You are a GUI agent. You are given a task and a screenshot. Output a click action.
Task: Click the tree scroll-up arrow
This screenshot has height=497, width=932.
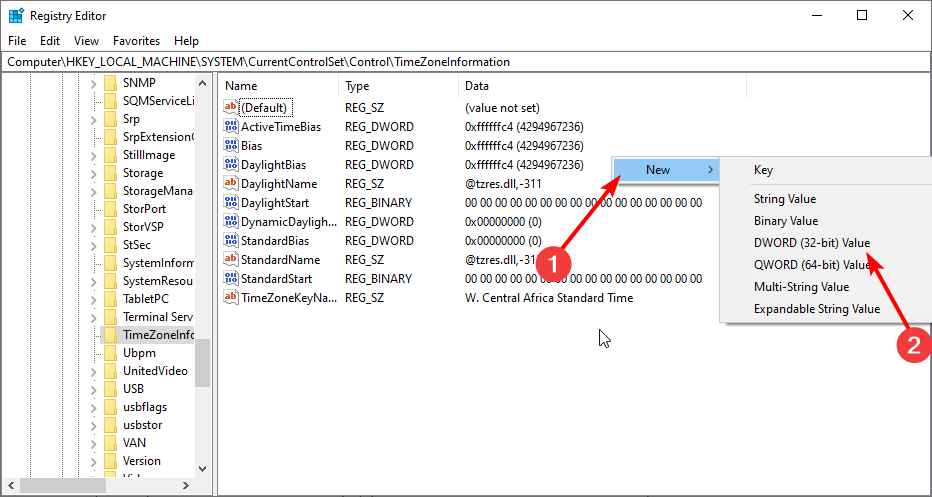click(202, 83)
